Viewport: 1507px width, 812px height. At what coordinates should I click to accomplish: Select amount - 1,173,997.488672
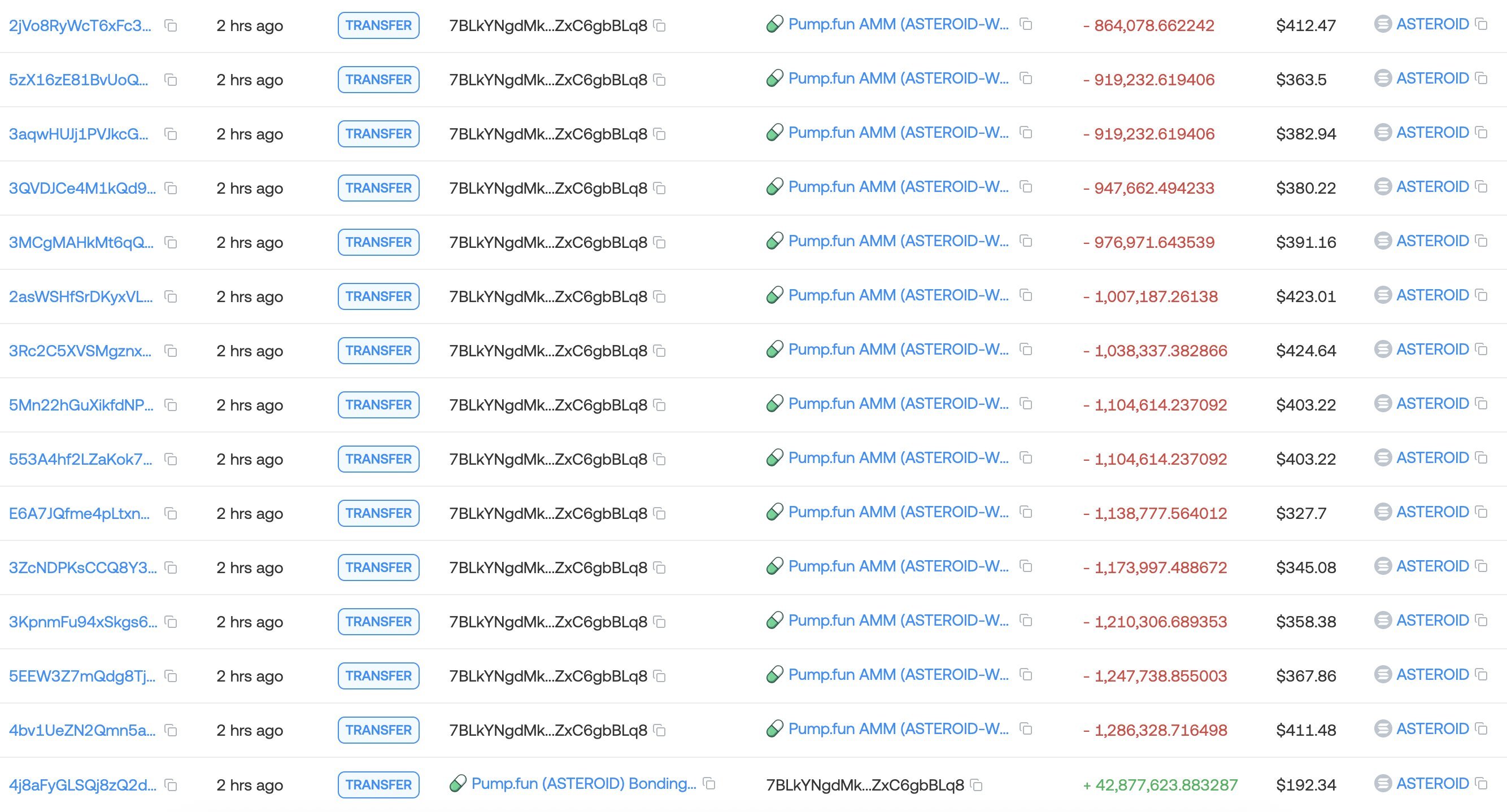coord(1155,567)
